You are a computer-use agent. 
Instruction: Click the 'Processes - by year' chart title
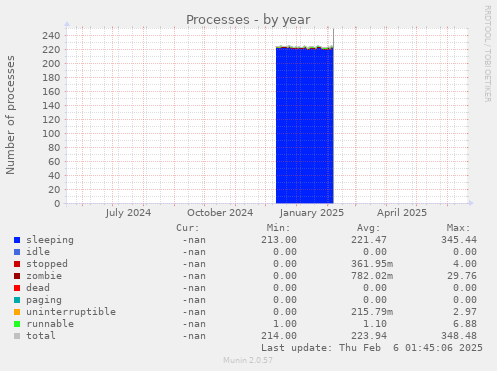pyautogui.click(x=248, y=20)
